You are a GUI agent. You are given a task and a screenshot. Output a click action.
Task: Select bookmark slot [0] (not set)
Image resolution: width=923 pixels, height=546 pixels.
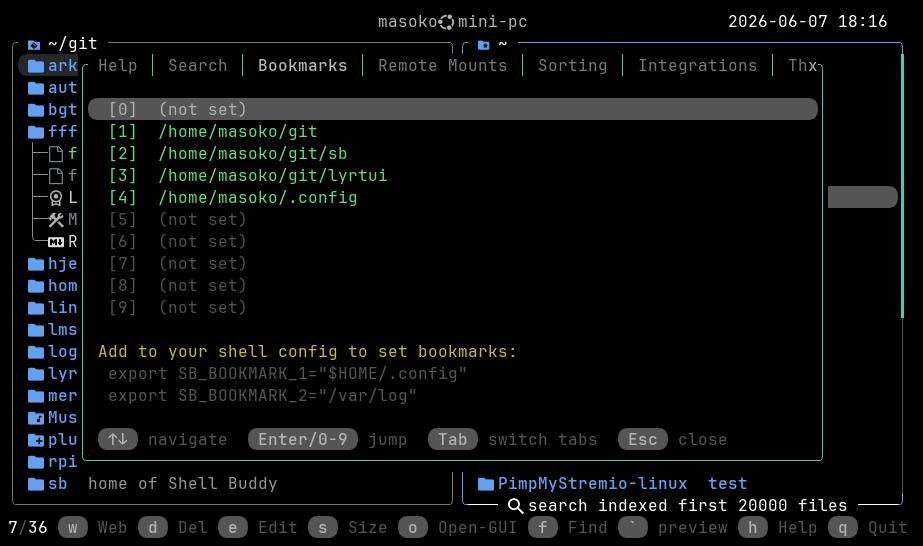coord(453,109)
